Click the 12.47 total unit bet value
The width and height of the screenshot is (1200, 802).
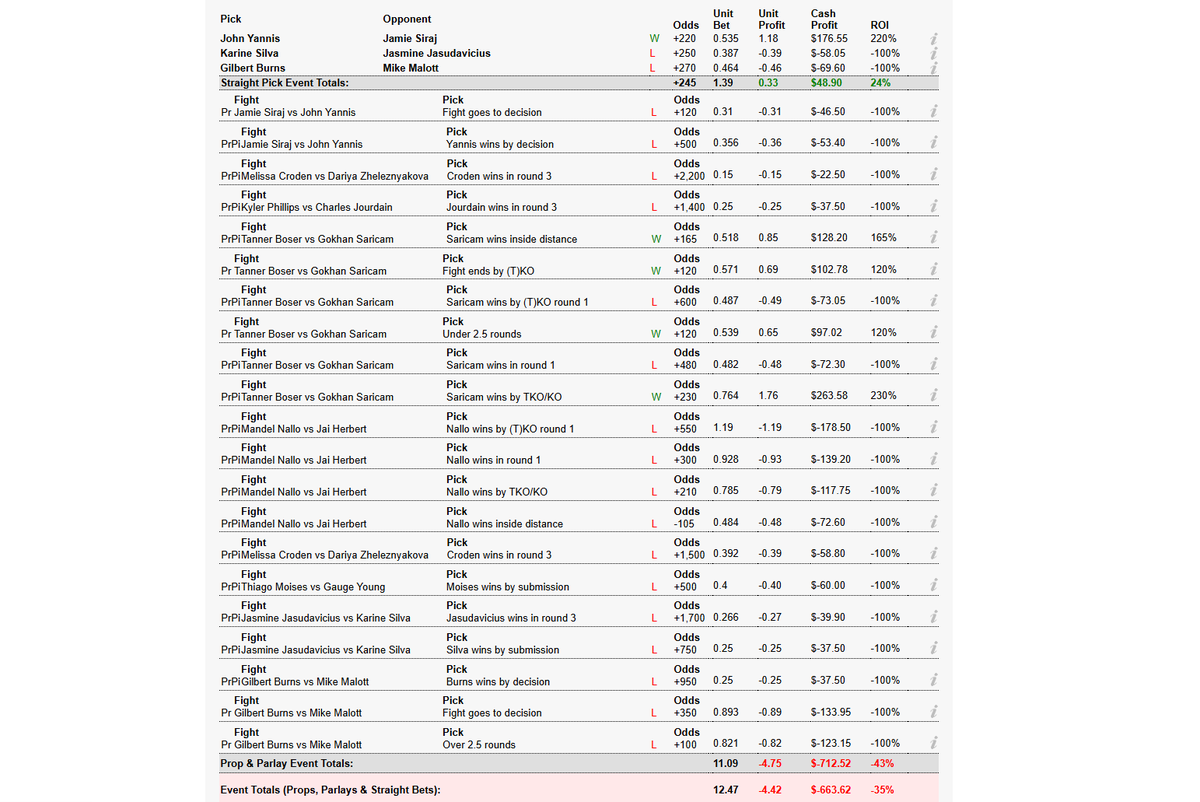725,790
